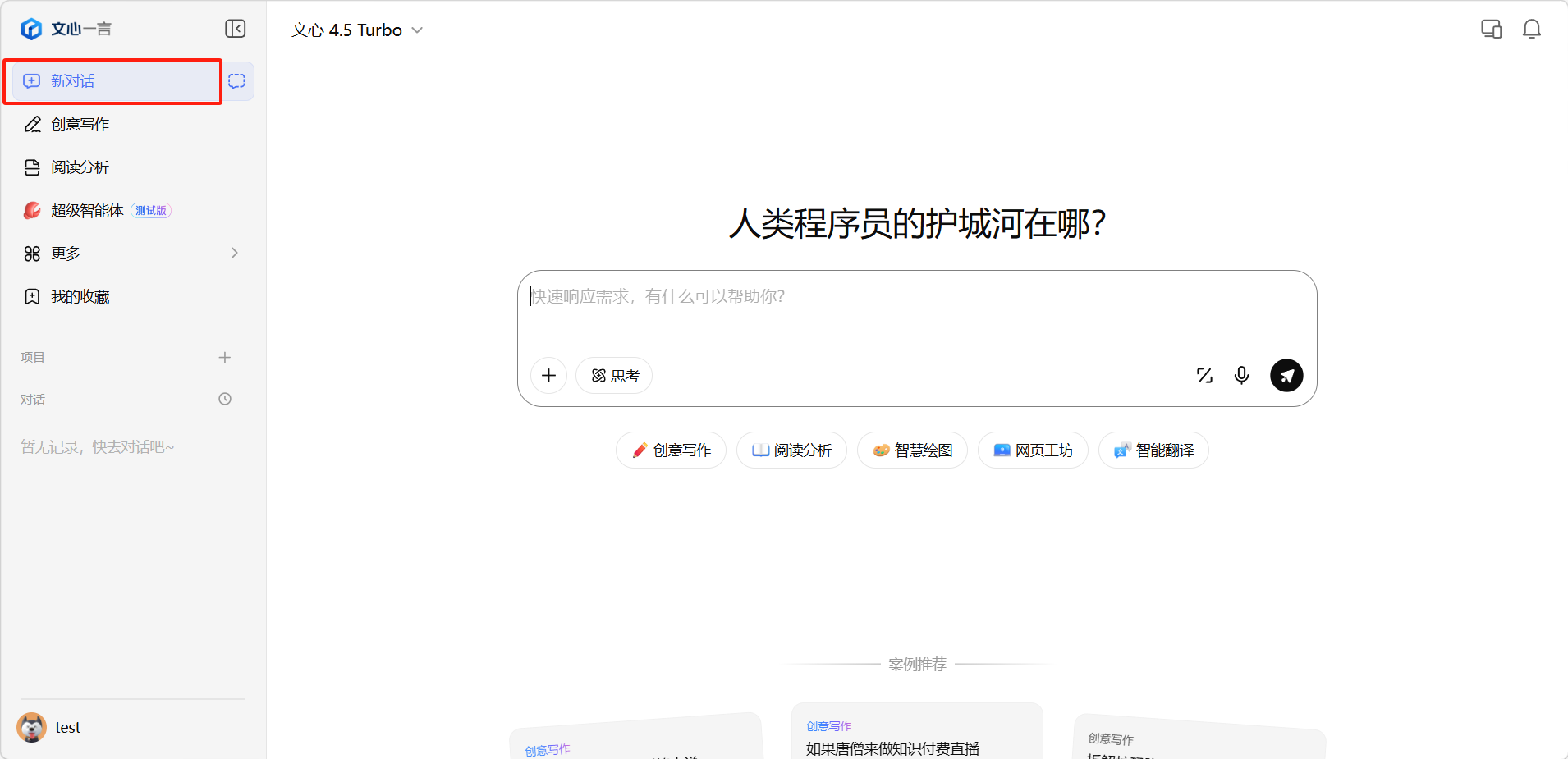Open the notifications bell

1531,30
